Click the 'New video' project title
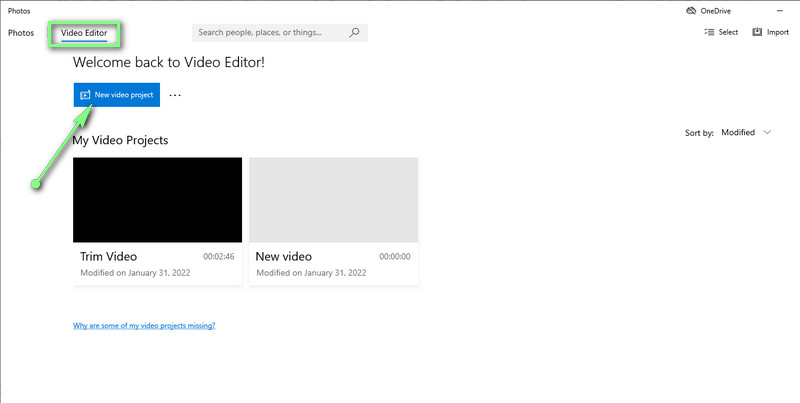This screenshot has width=800, height=403. point(284,257)
